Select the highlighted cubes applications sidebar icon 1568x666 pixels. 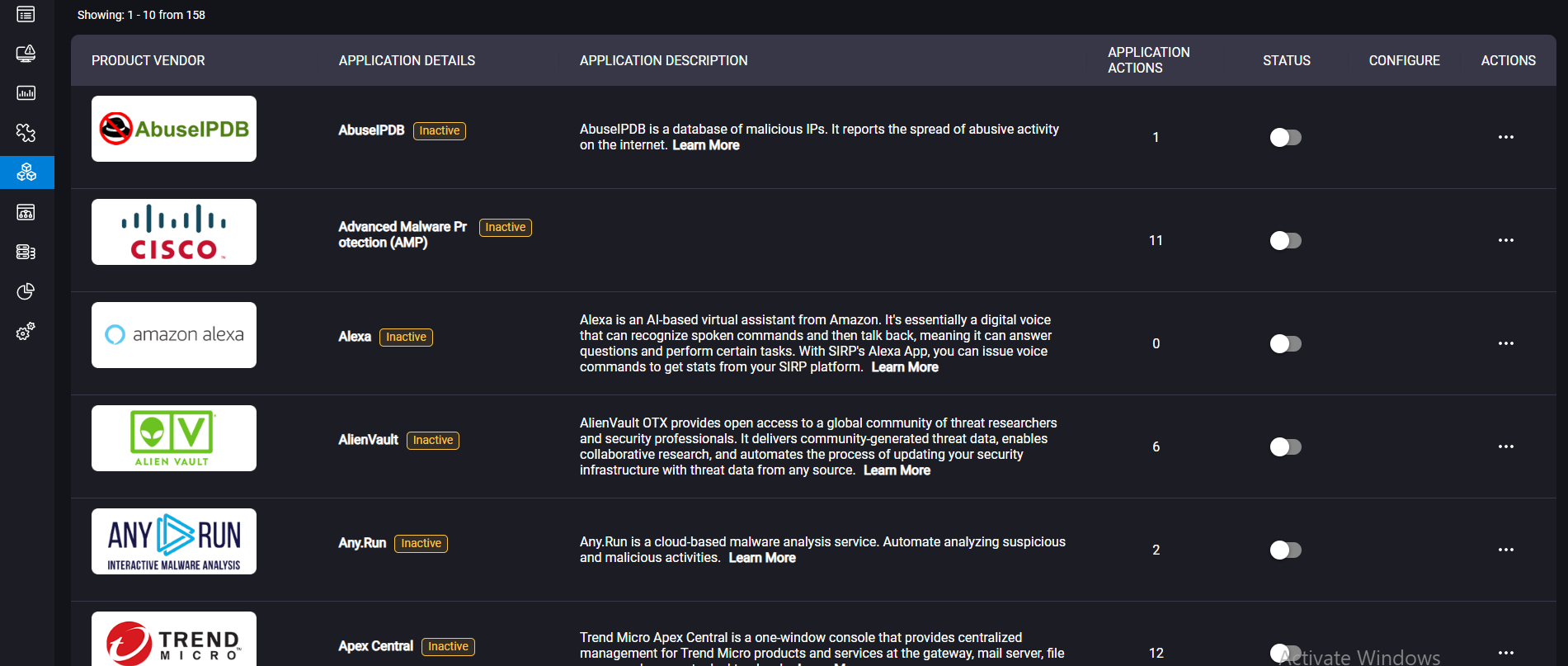(26, 172)
